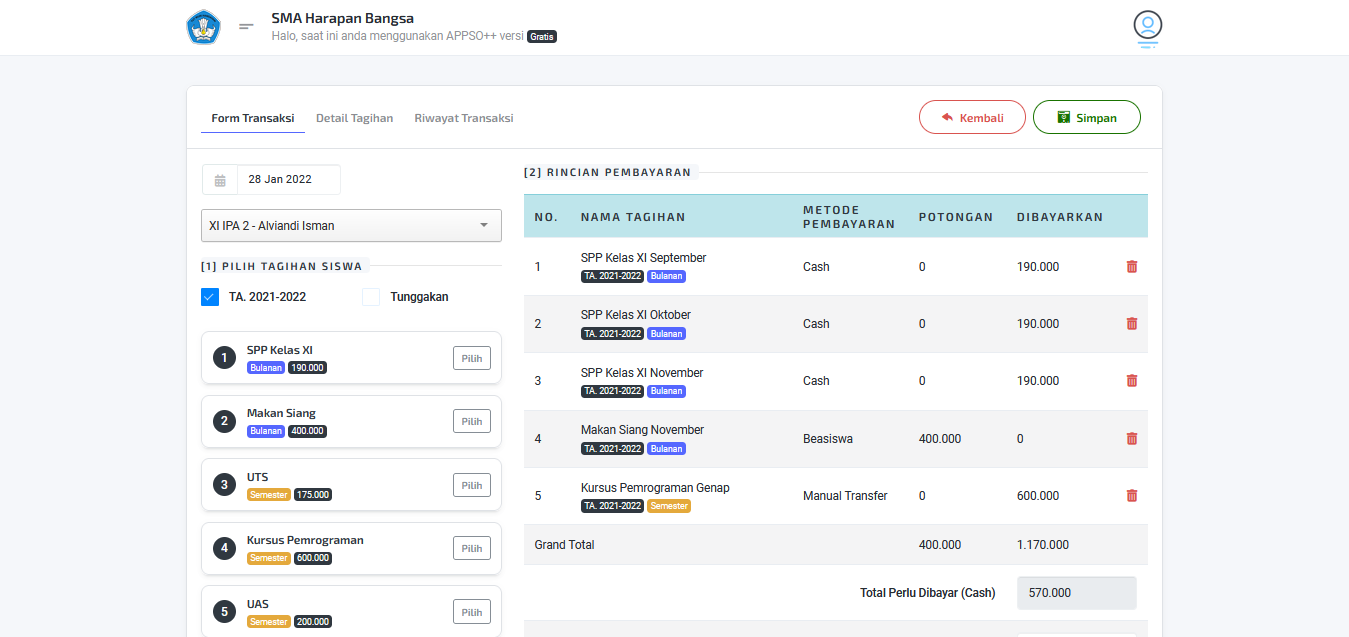1349x637 pixels.
Task: Delete SPP Kelas XI September row
Action: pyautogui.click(x=1132, y=267)
